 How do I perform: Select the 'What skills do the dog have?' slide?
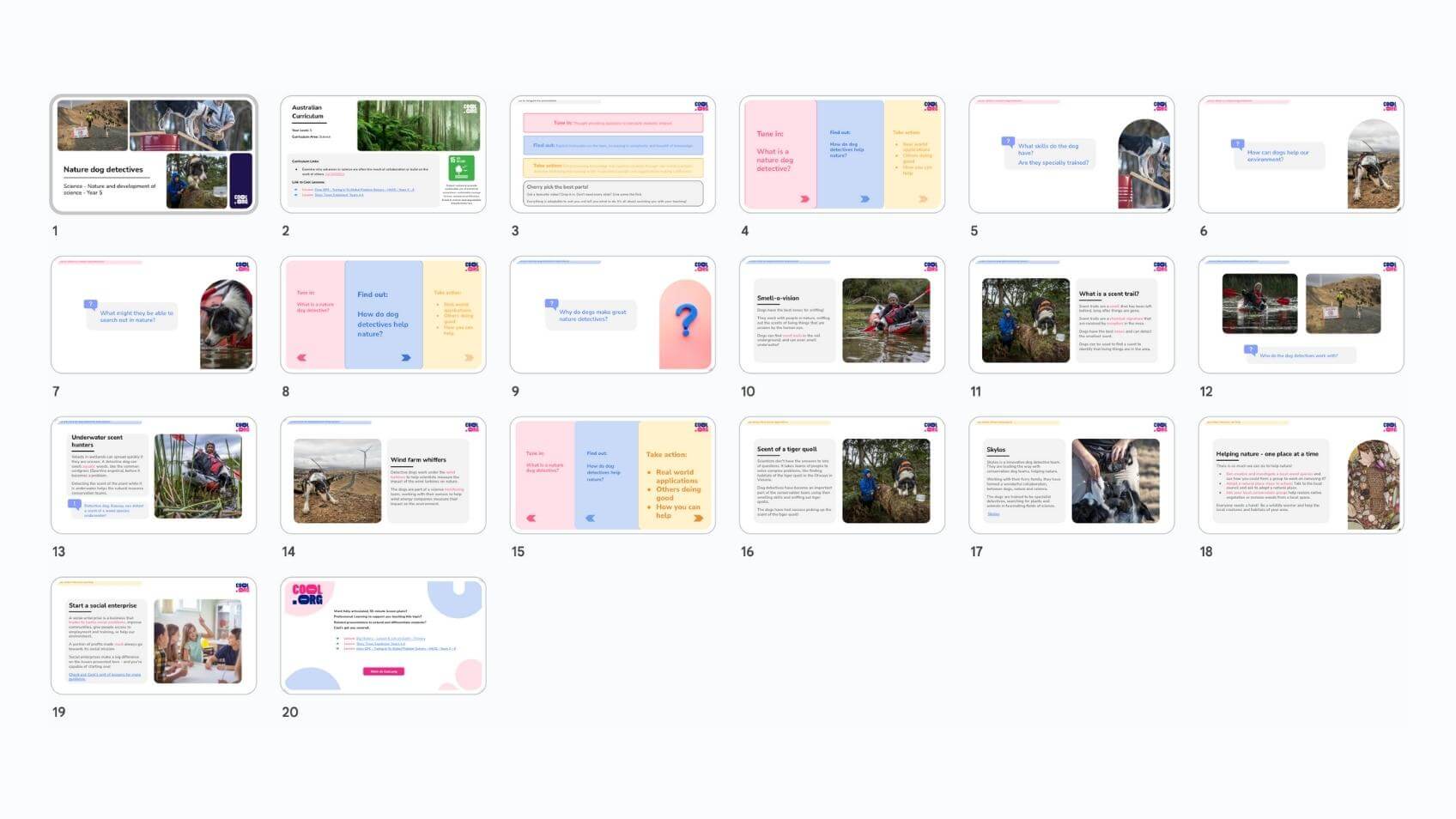click(x=1071, y=155)
